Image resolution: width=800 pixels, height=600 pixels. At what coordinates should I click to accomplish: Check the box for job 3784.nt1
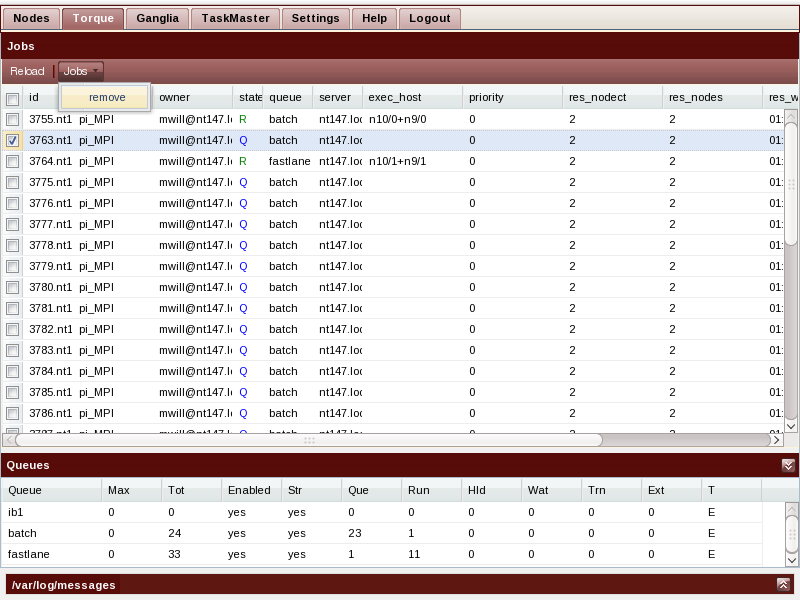[x=13, y=371]
